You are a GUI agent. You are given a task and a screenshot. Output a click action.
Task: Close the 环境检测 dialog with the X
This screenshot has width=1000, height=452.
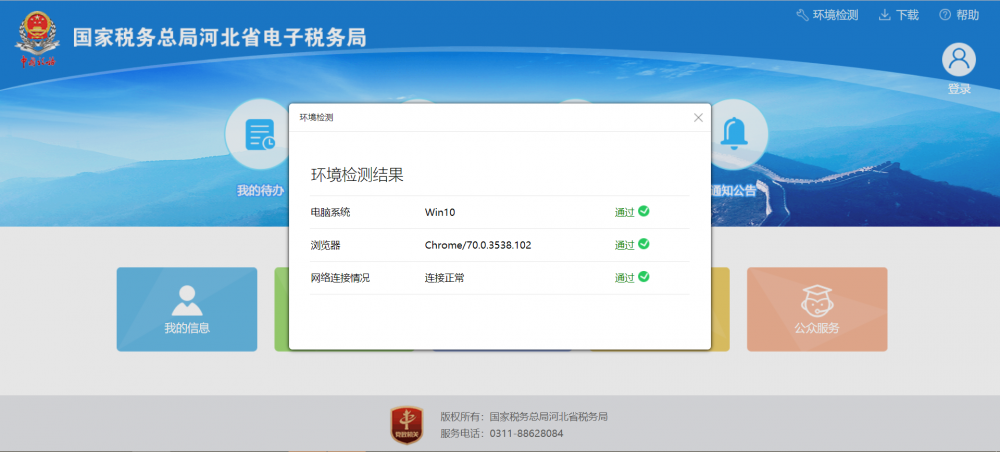coord(698,117)
